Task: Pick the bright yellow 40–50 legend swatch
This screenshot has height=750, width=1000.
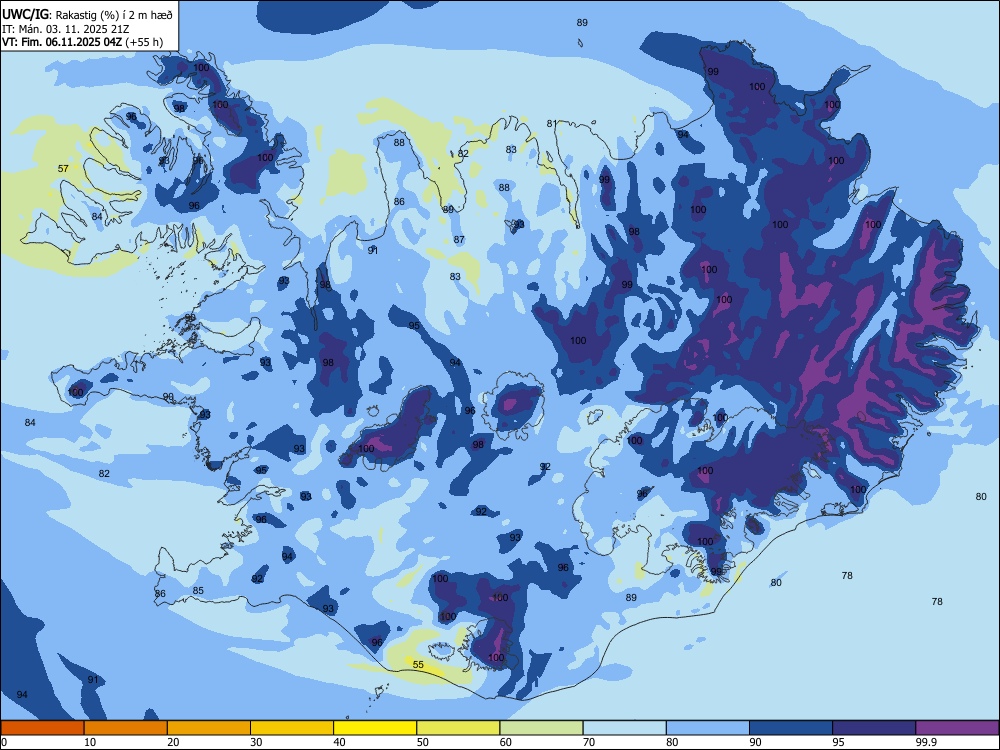Action: click(375, 728)
